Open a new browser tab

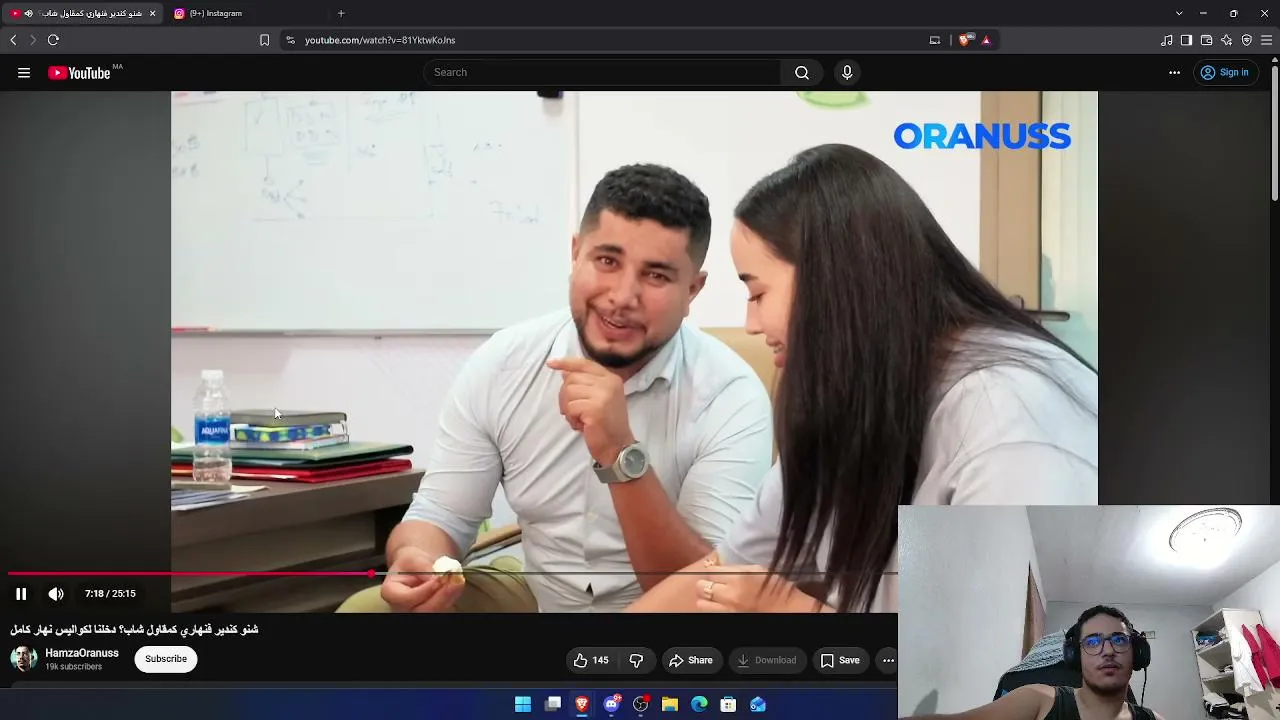click(x=341, y=13)
